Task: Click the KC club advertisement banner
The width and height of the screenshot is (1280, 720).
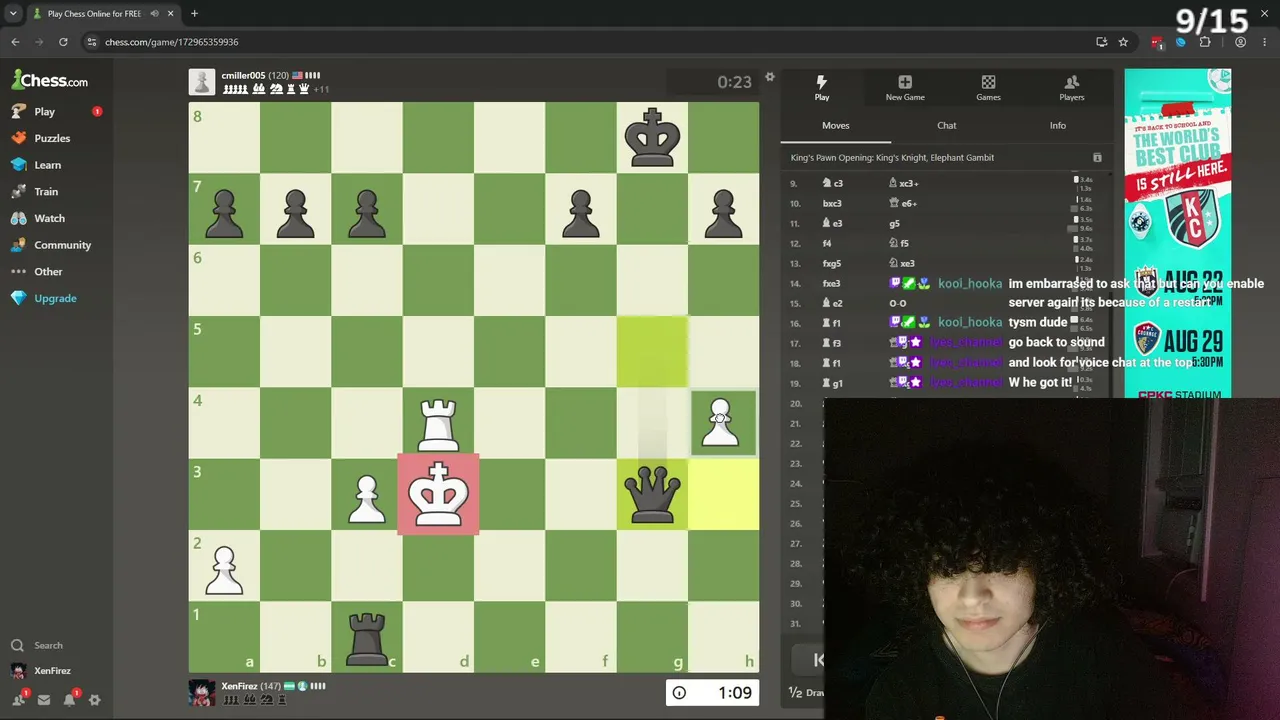Action: 1178,233
